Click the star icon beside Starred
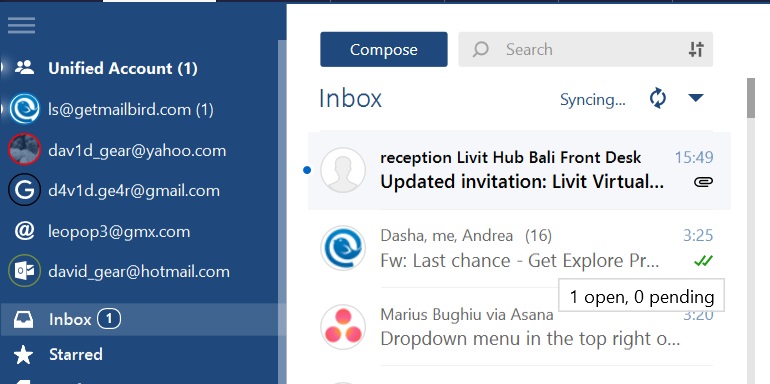This screenshot has height=384, width=770. point(24,355)
